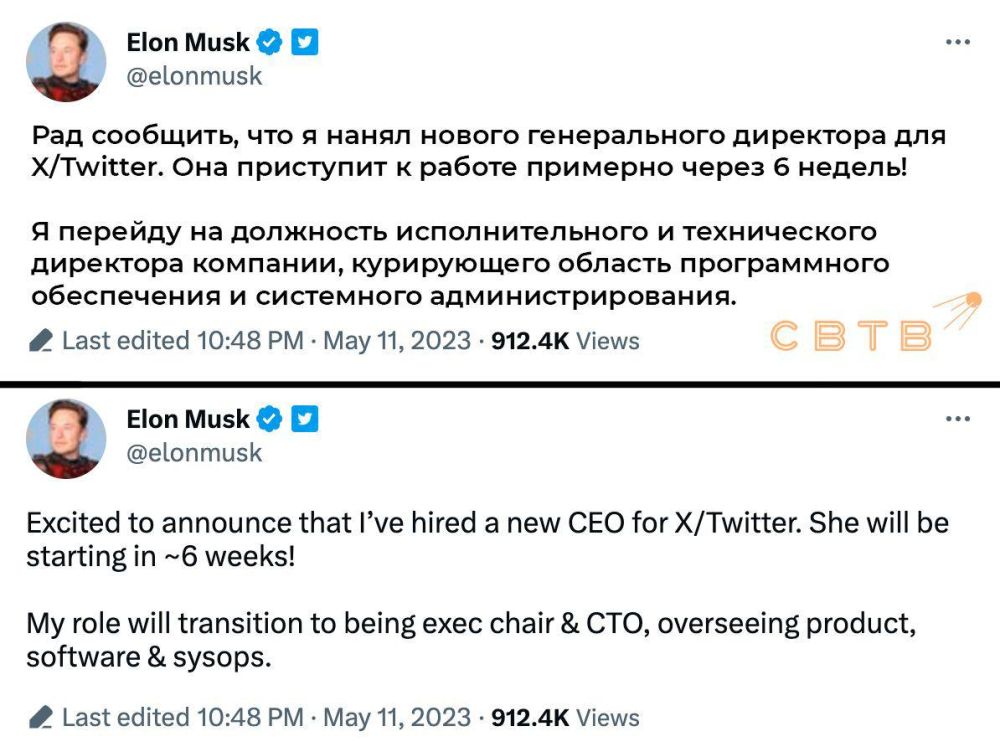The width and height of the screenshot is (1000, 752).
Task: Click Elon Musk's avatar on the lower tweet
Action: click(x=66, y=439)
